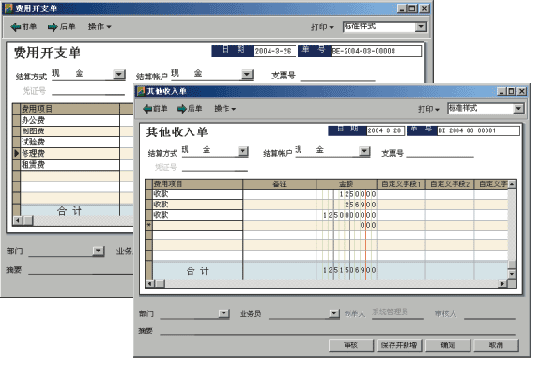This screenshot has width=540, height=366.
Task: Click next-record arrow in 其他收入单 toolbar
Action: pos(182,109)
